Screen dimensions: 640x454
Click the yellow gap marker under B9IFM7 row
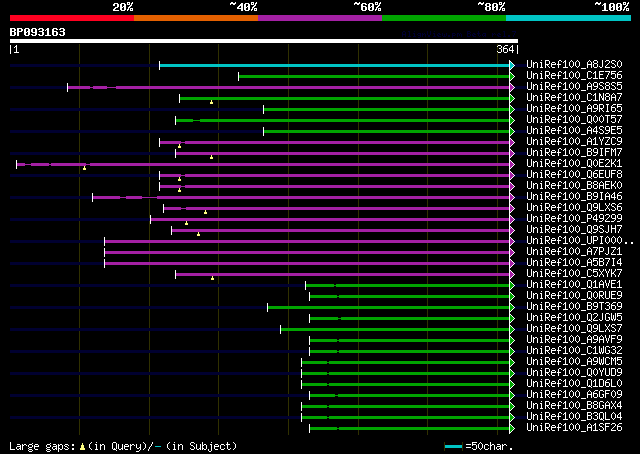(211, 157)
